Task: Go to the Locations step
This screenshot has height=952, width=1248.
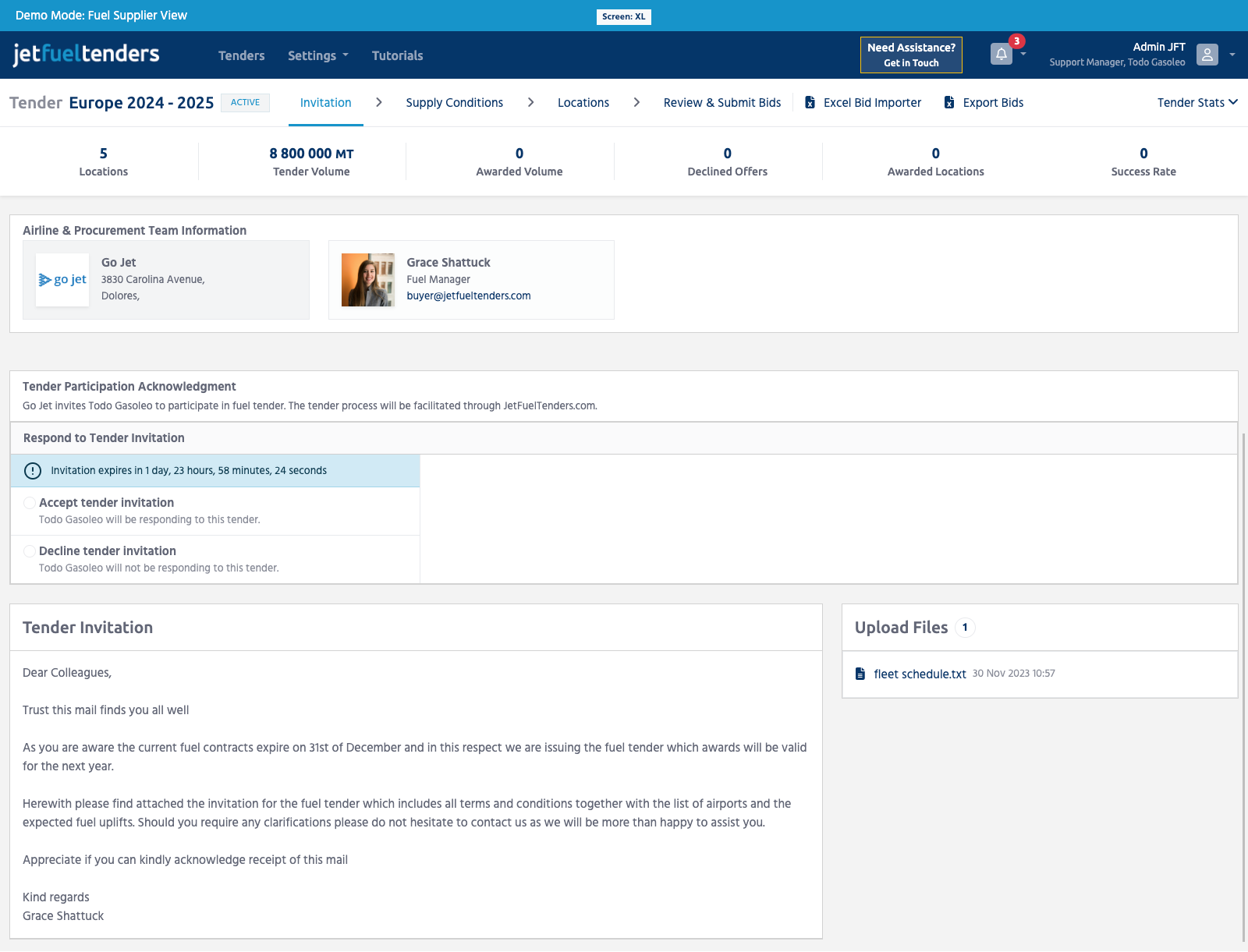Action: coord(583,103)
